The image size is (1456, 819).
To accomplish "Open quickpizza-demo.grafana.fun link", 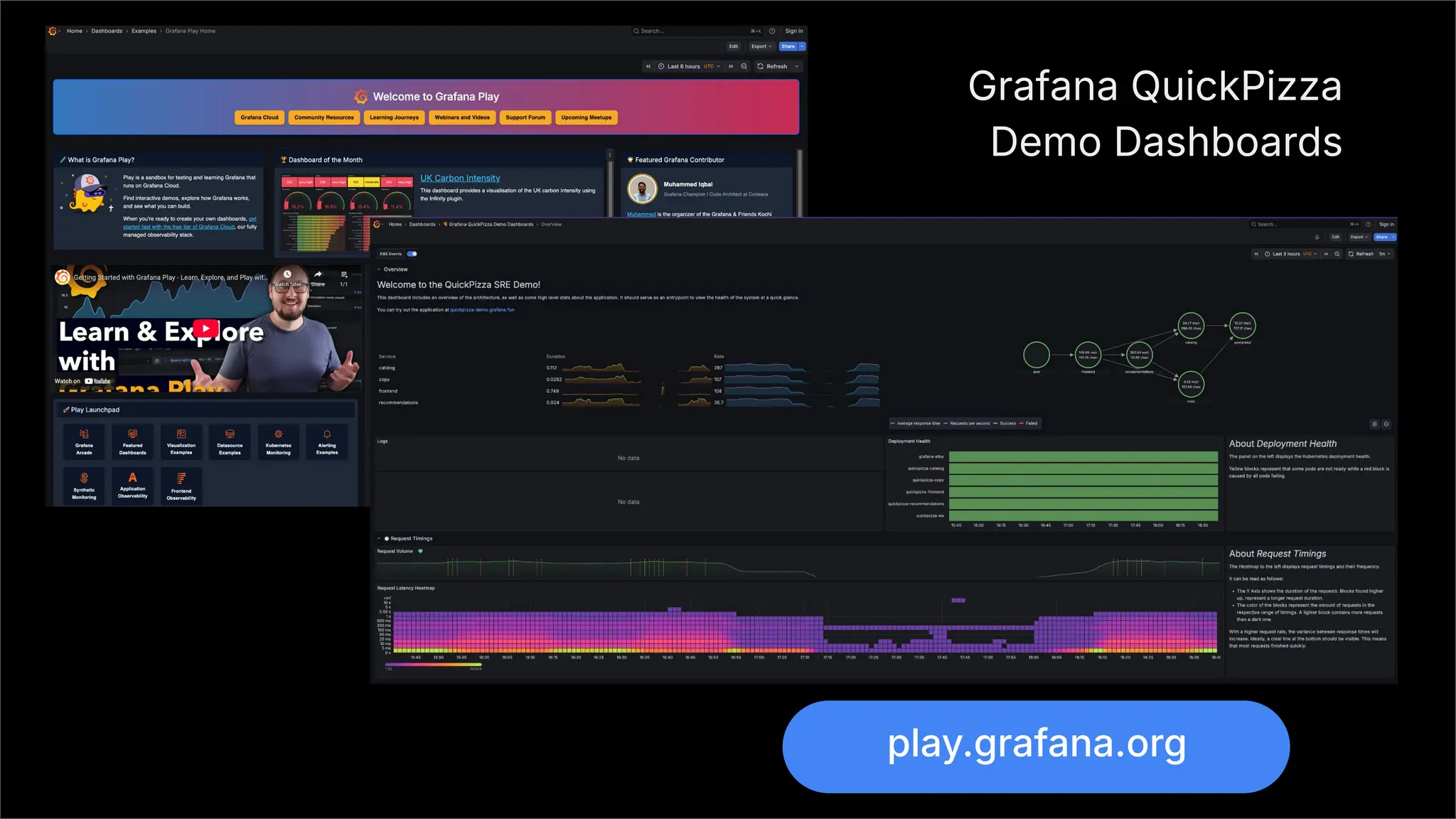I will point(482,309).
